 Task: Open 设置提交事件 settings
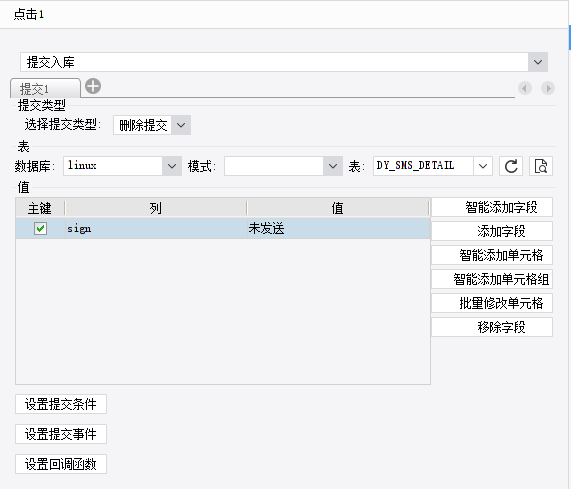(x=61, y=434)
